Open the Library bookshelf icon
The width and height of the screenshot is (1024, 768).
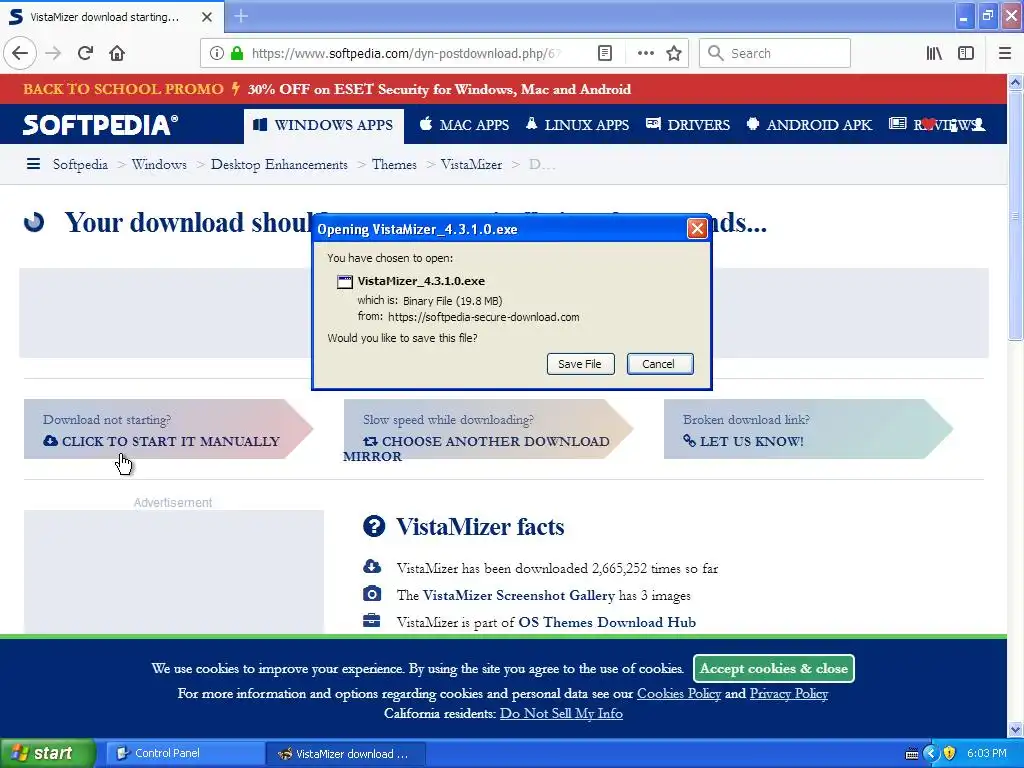coord(934,53)
